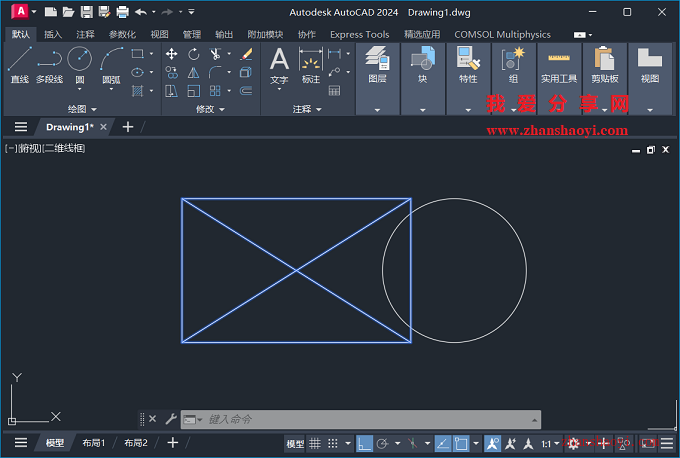The image size is (680, 458).
Task: Open the Circle tool dropdown arrow
Action: [80, 89]
